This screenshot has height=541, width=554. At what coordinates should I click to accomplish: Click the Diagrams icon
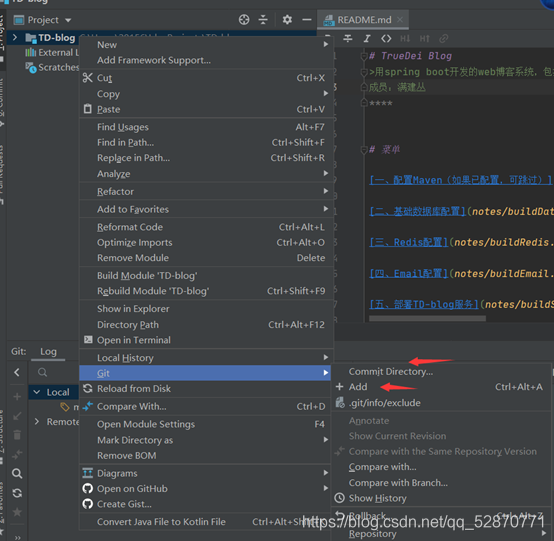[x=88, y=473]
